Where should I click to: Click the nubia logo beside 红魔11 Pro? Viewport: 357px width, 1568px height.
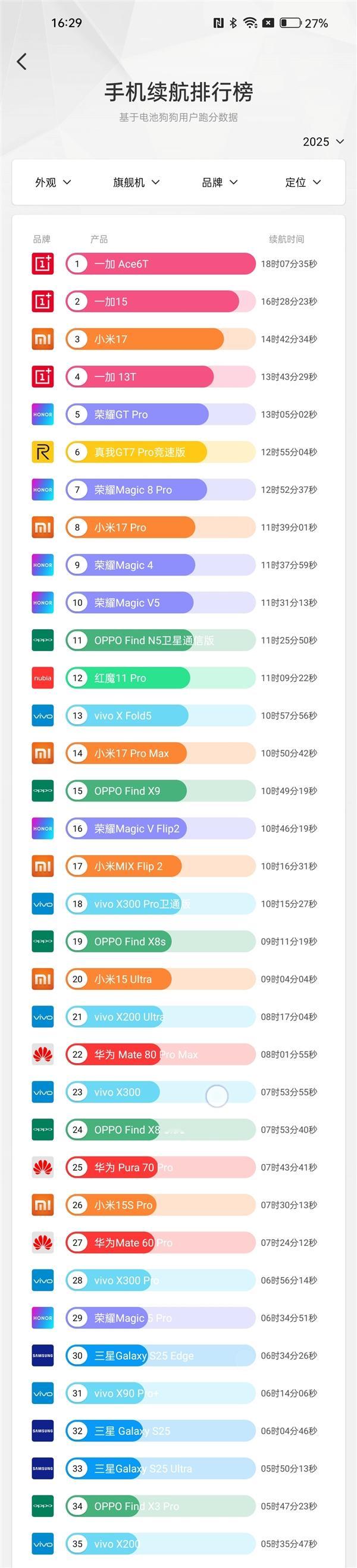(43, 677)
